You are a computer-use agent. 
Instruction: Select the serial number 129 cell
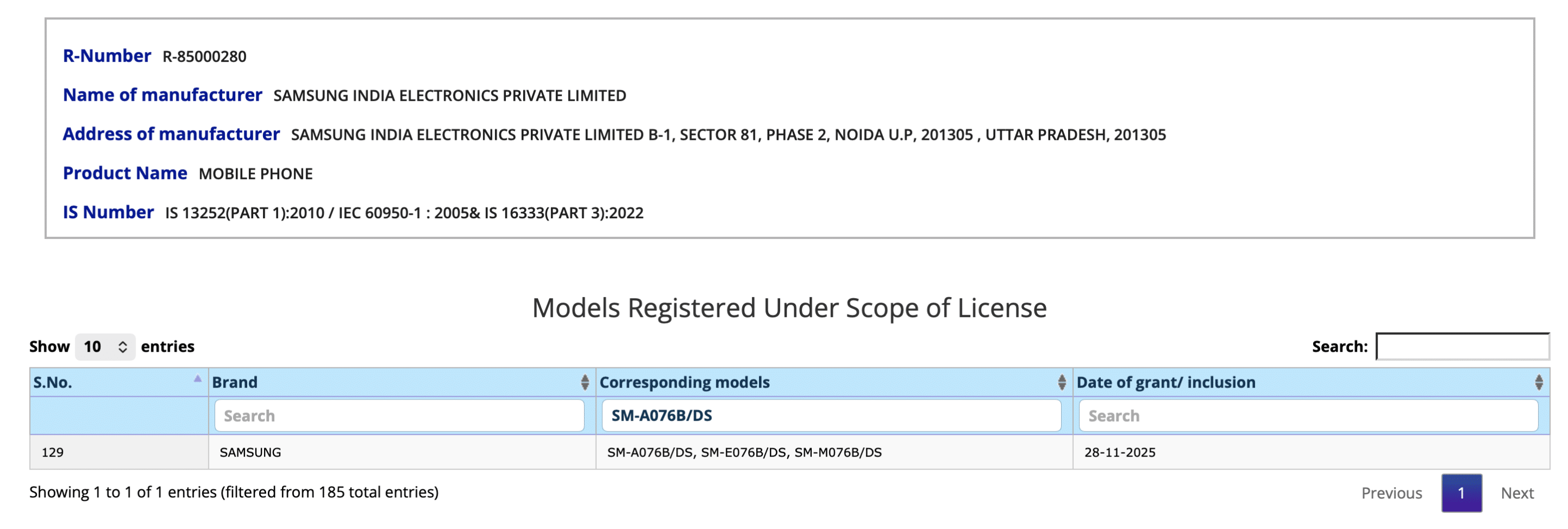tap(53, 452)
